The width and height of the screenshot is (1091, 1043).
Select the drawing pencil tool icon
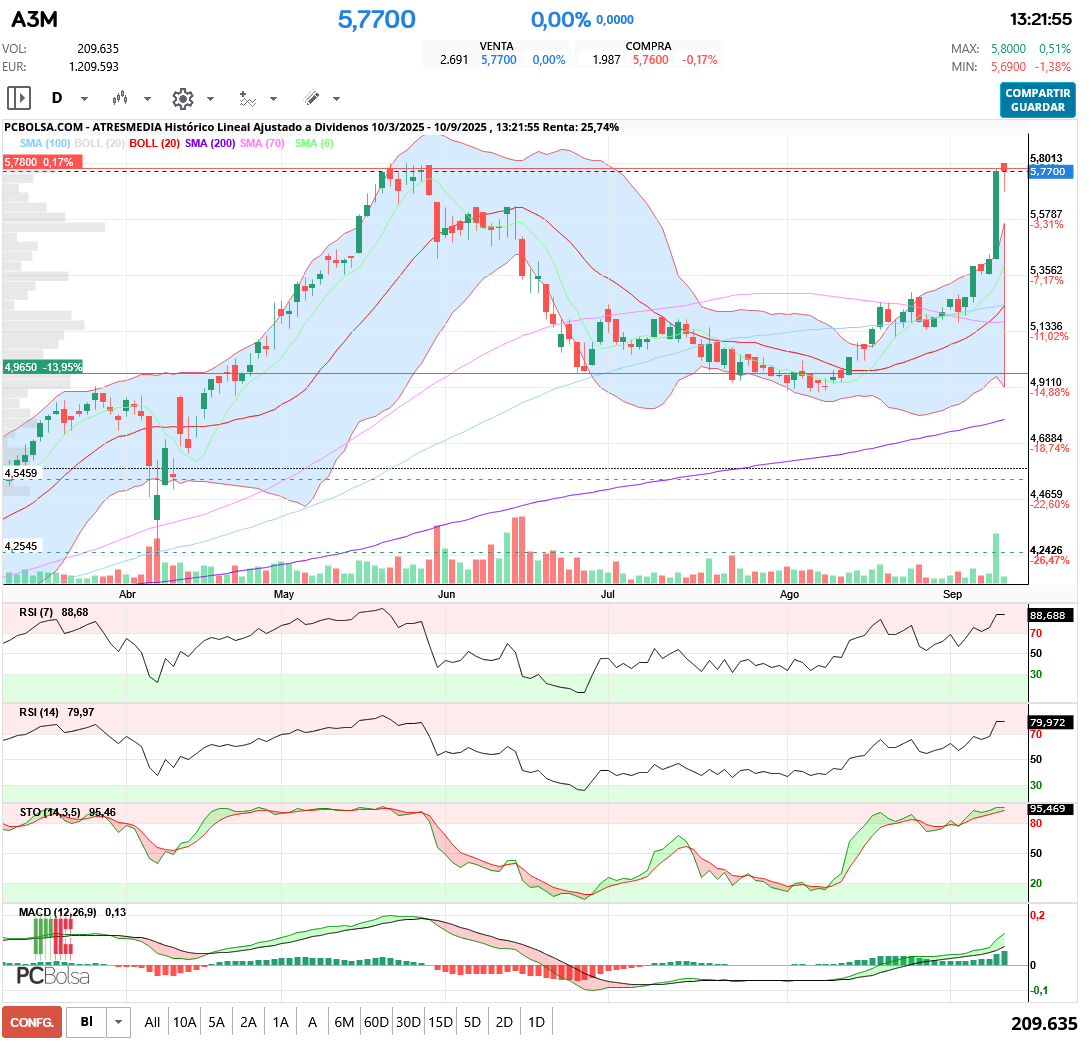(312, 98)
